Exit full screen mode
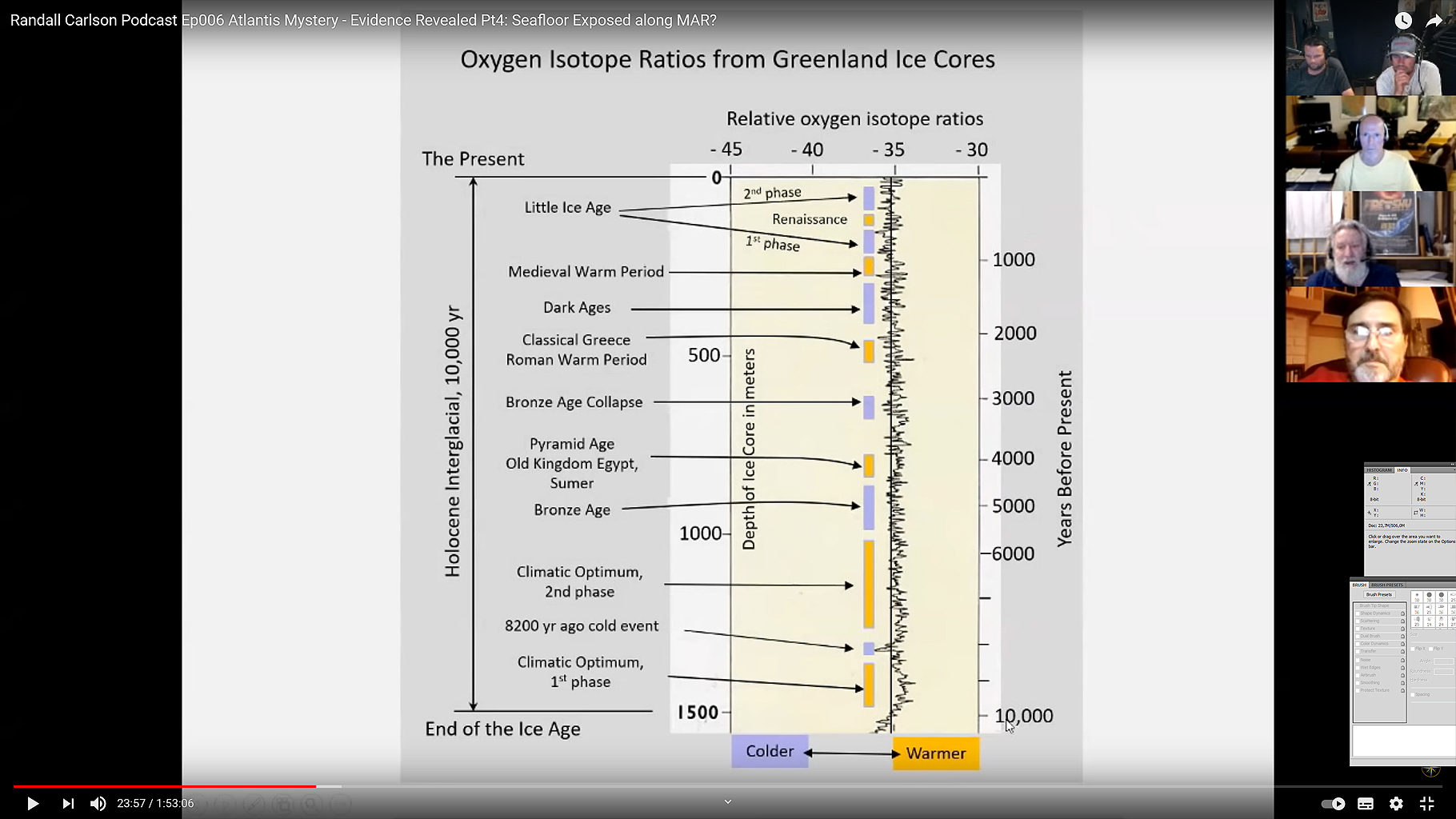The height and width of the screenshot is (819, 1456). tap(1426, 804)
